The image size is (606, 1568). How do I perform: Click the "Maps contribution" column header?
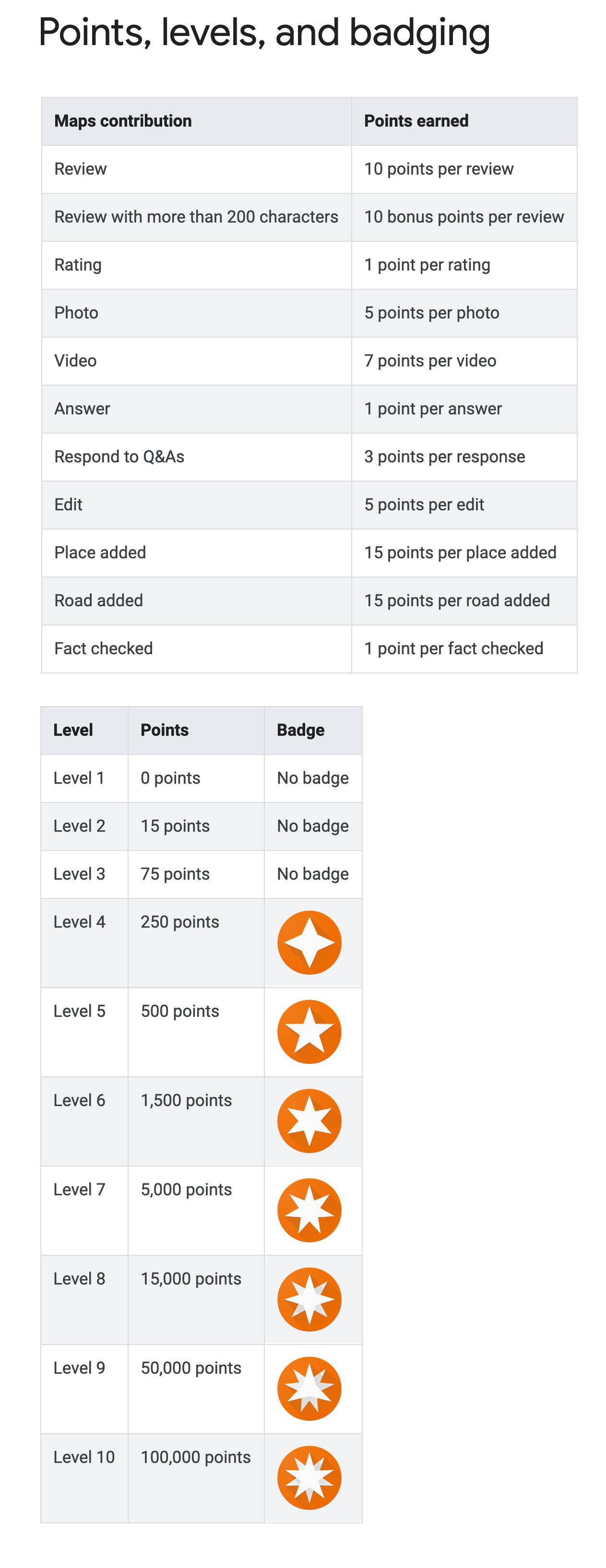click(197, 121)
